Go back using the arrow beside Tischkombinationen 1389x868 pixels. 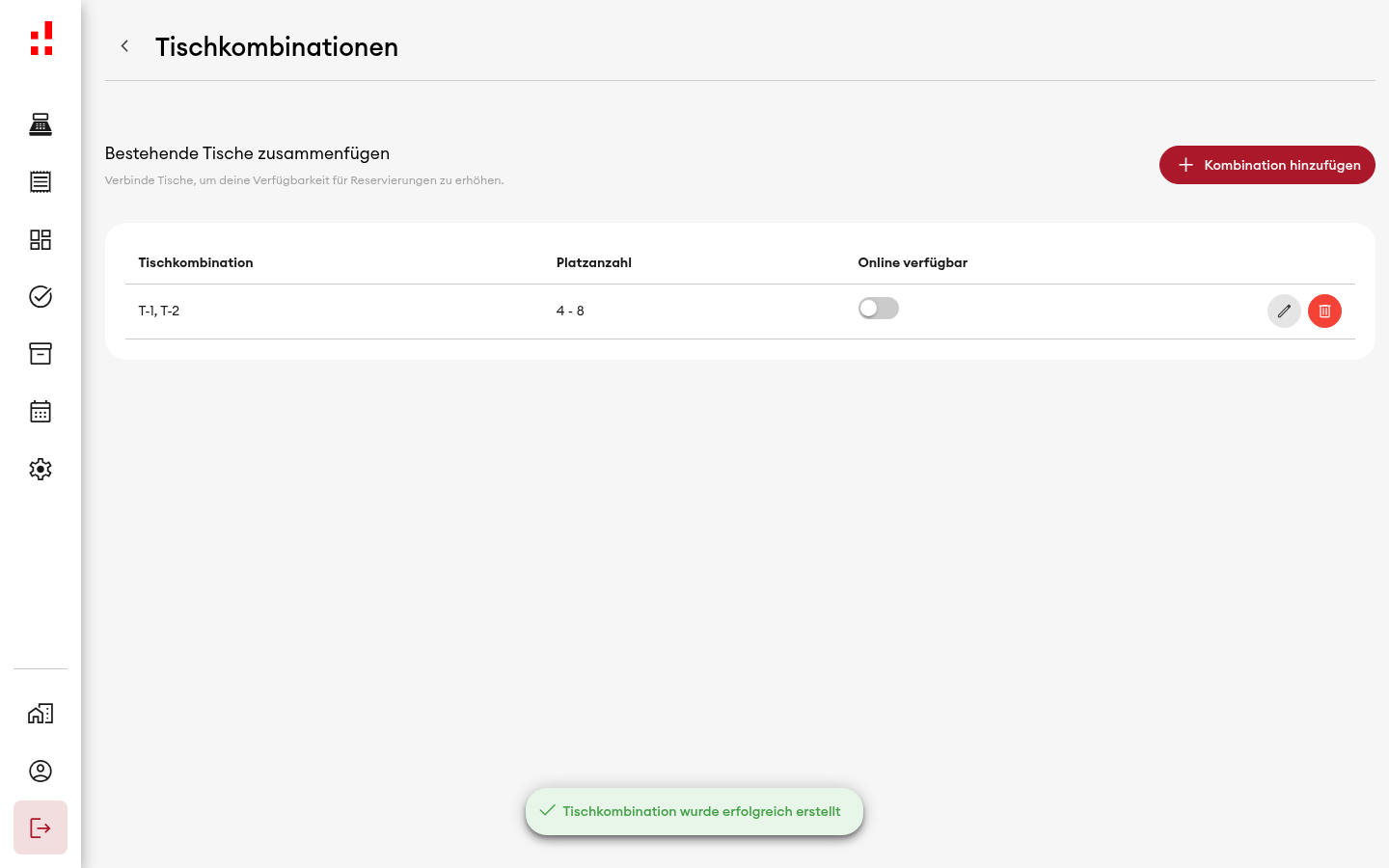[x=124, y=46]
